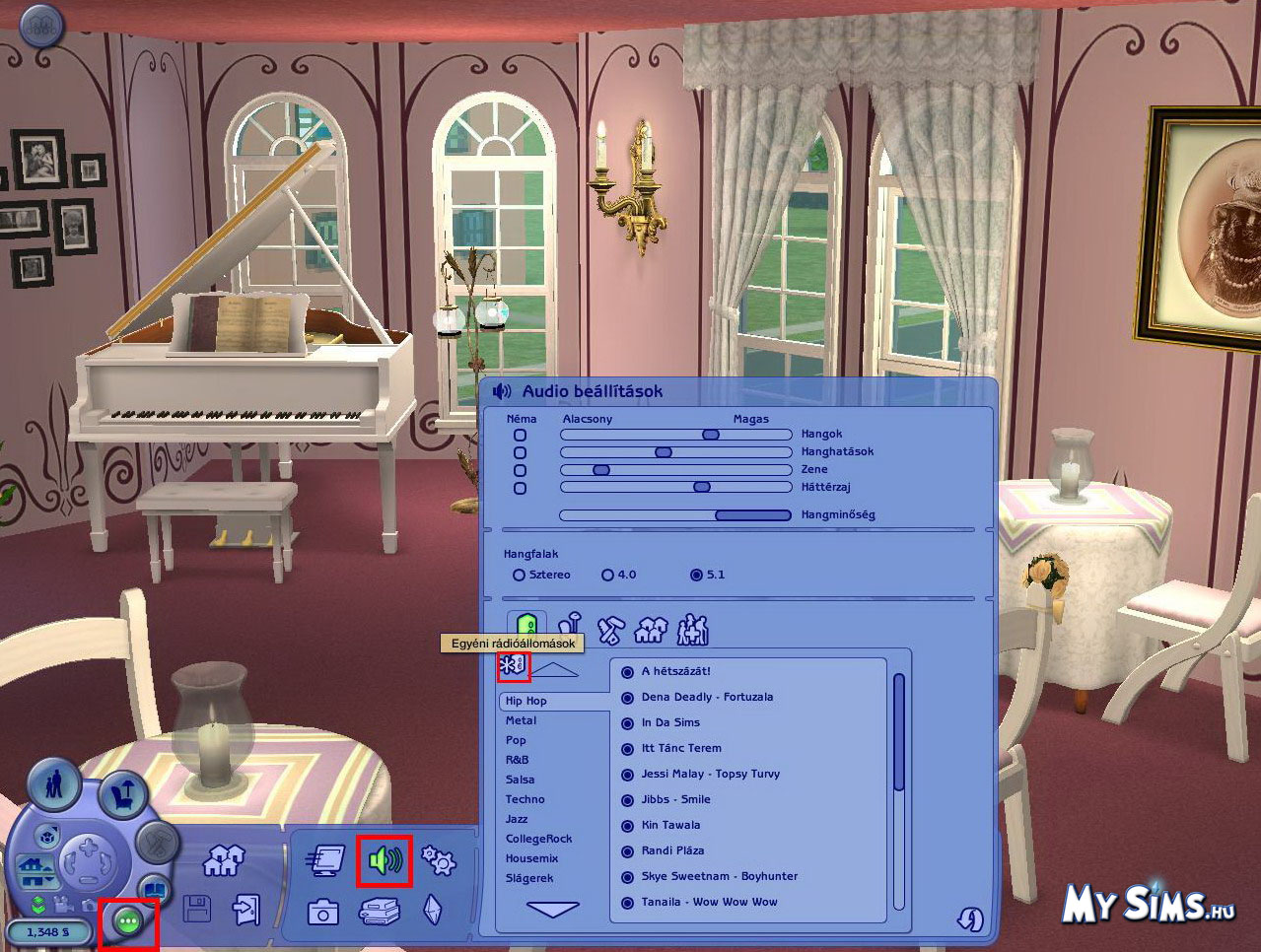1261x952 pixels.
Task: Open the stacked books encyclopedia icon
Action: [379, 912]
